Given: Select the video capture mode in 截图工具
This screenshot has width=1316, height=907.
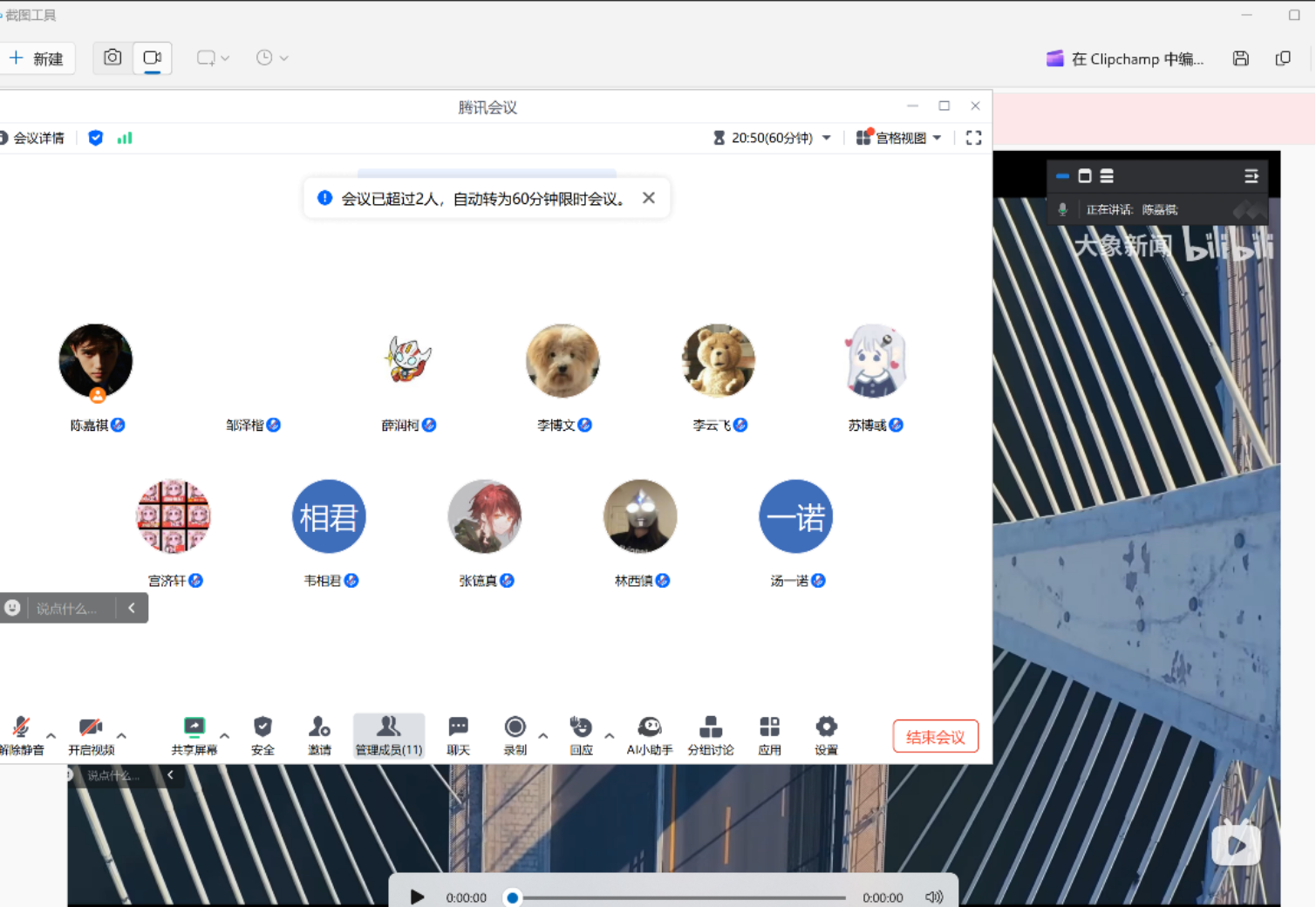Looking at the screenshot, I should point(152,58).
